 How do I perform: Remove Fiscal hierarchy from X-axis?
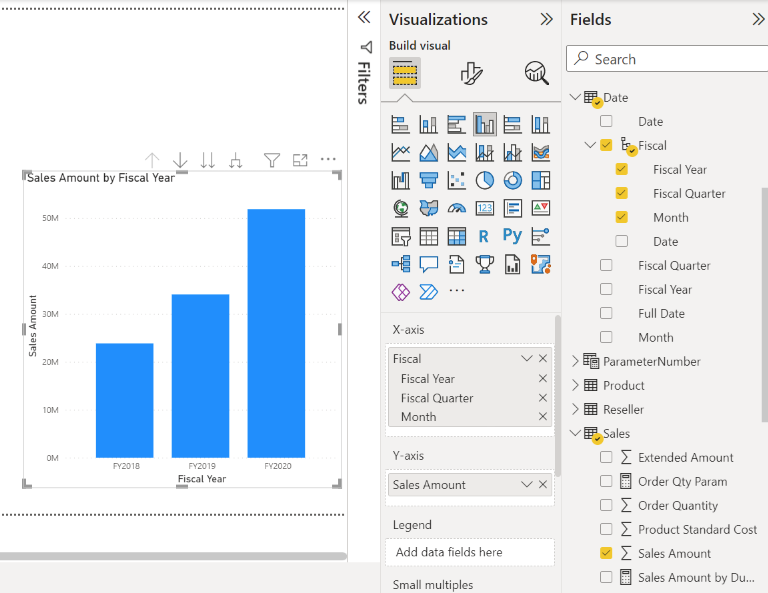click(543, 358)
